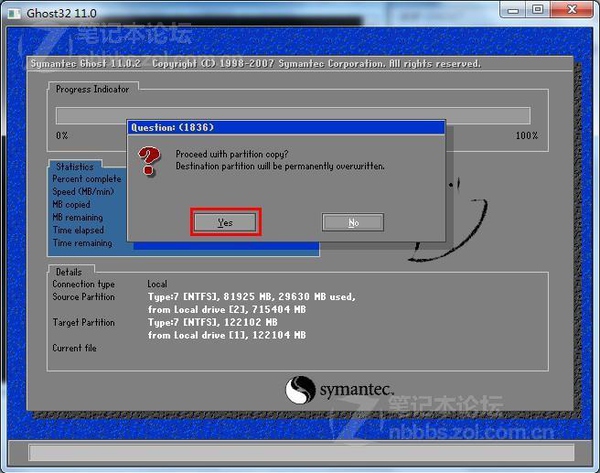Screen dimensions: 600x473
Task: Click the Statistics panel heading
Action: [74, 167]
